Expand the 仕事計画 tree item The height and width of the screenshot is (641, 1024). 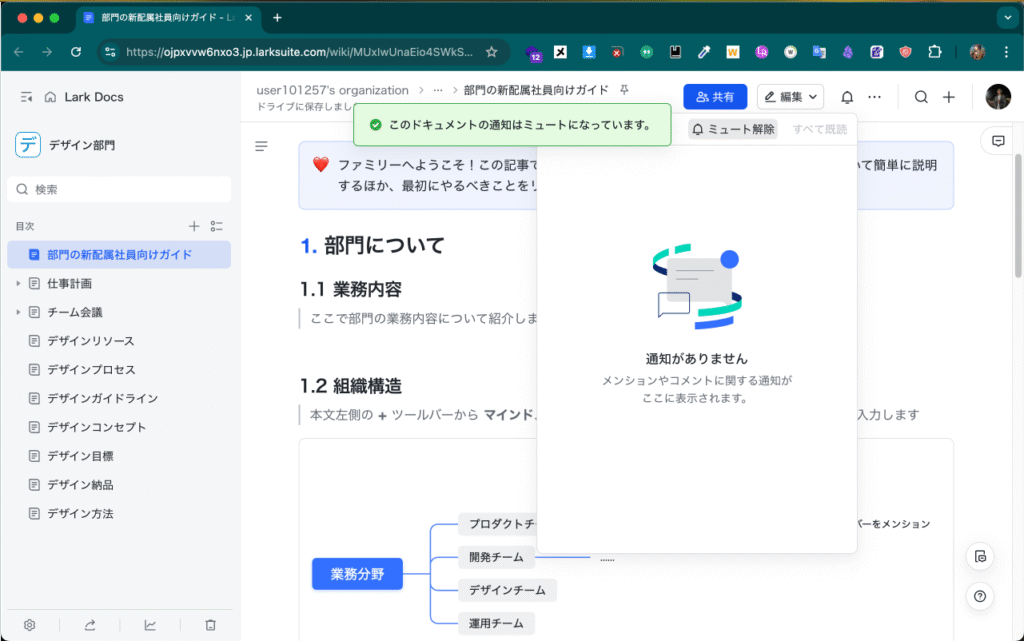18,284
